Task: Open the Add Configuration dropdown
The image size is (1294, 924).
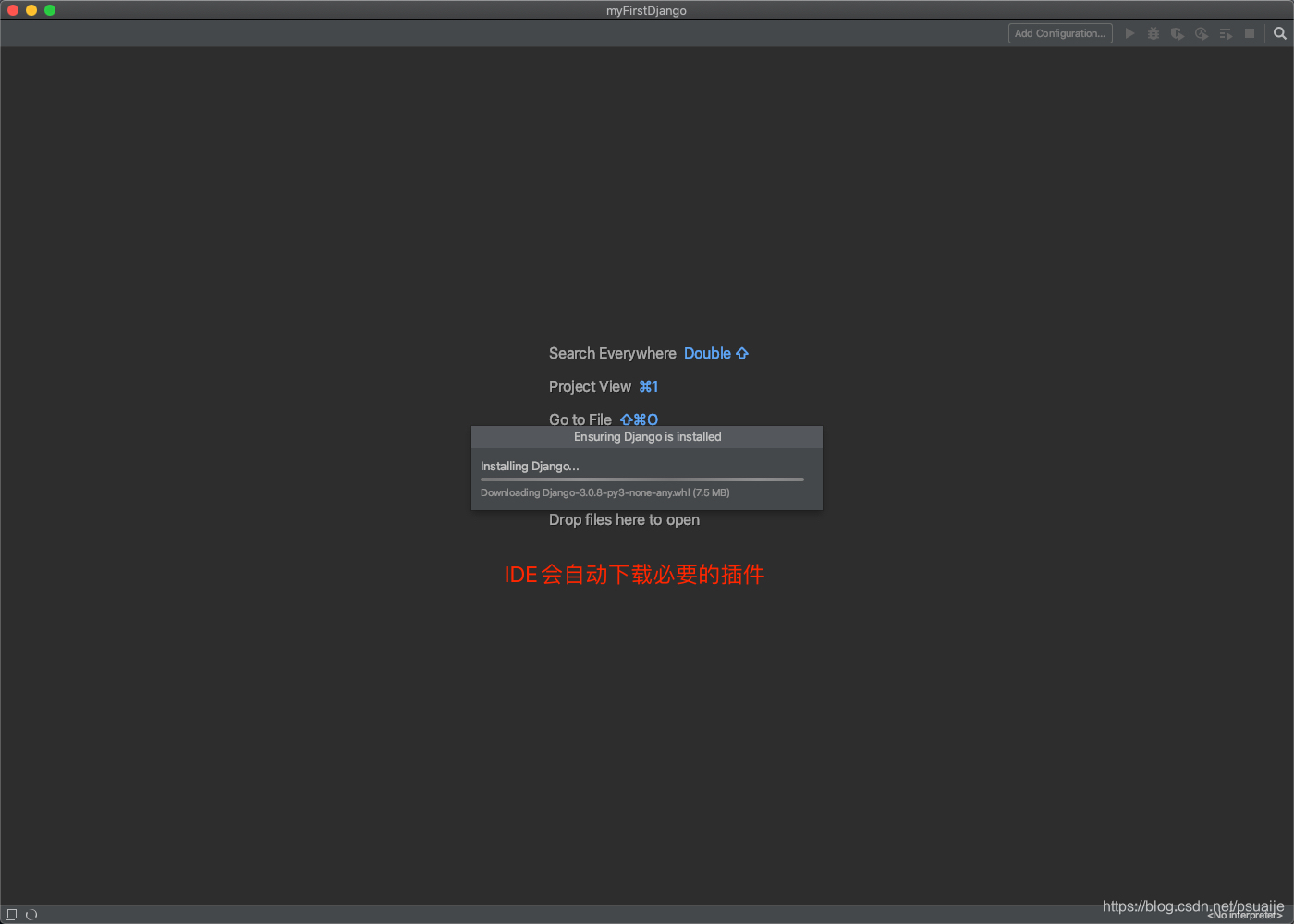Action: pos(1059,32)
